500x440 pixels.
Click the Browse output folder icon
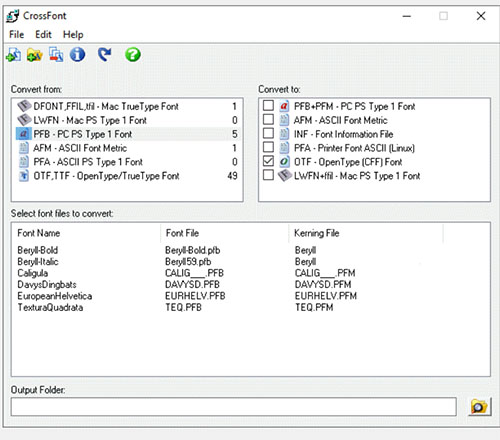pyautogui.click(x=479, y=407)
